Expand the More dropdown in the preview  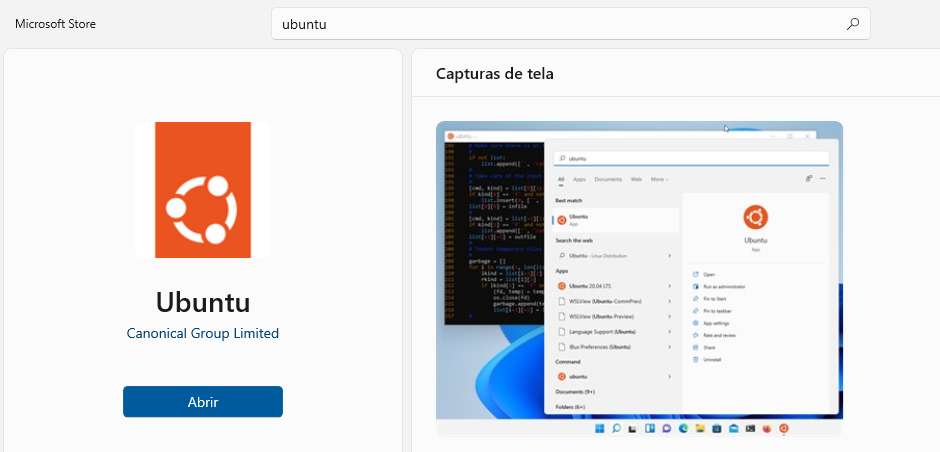[x=658, y=179]
